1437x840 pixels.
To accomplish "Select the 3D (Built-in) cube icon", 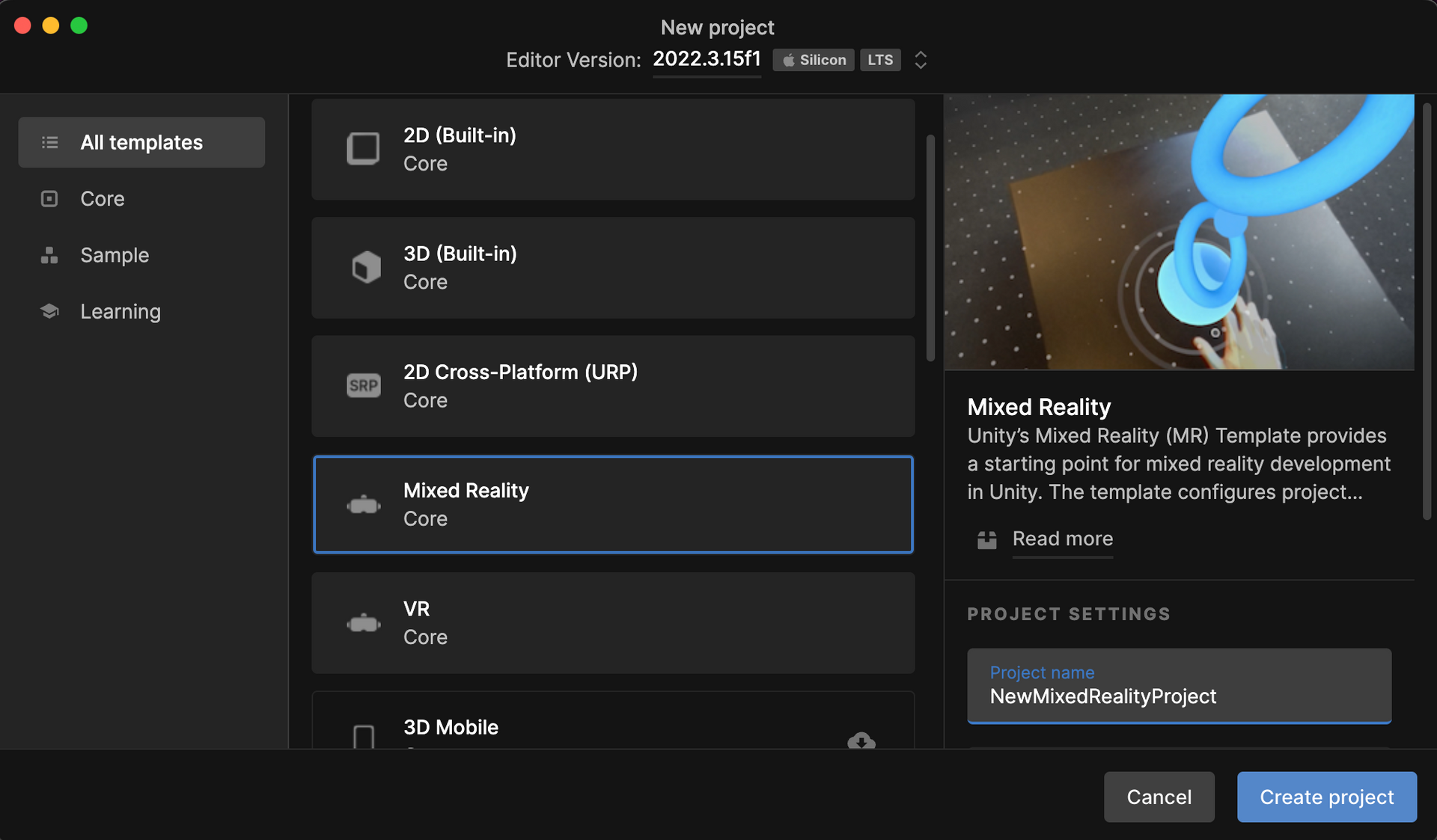I will coord(364,267).
